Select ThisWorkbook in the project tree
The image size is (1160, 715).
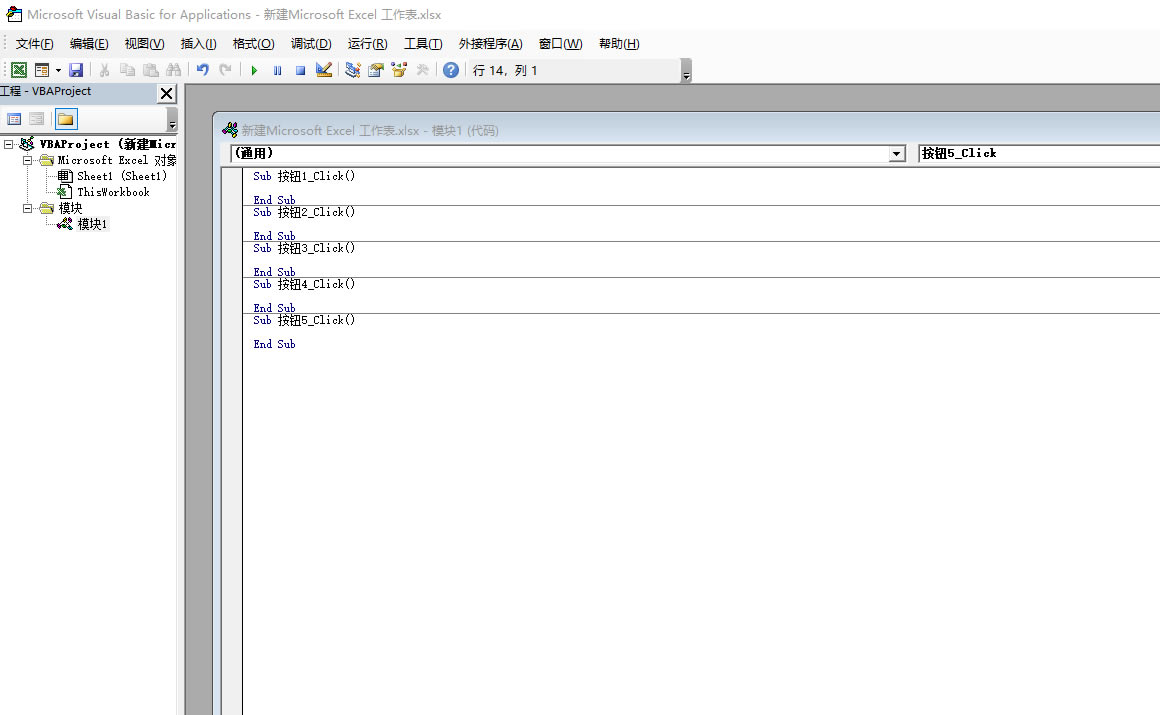(113, 192)
